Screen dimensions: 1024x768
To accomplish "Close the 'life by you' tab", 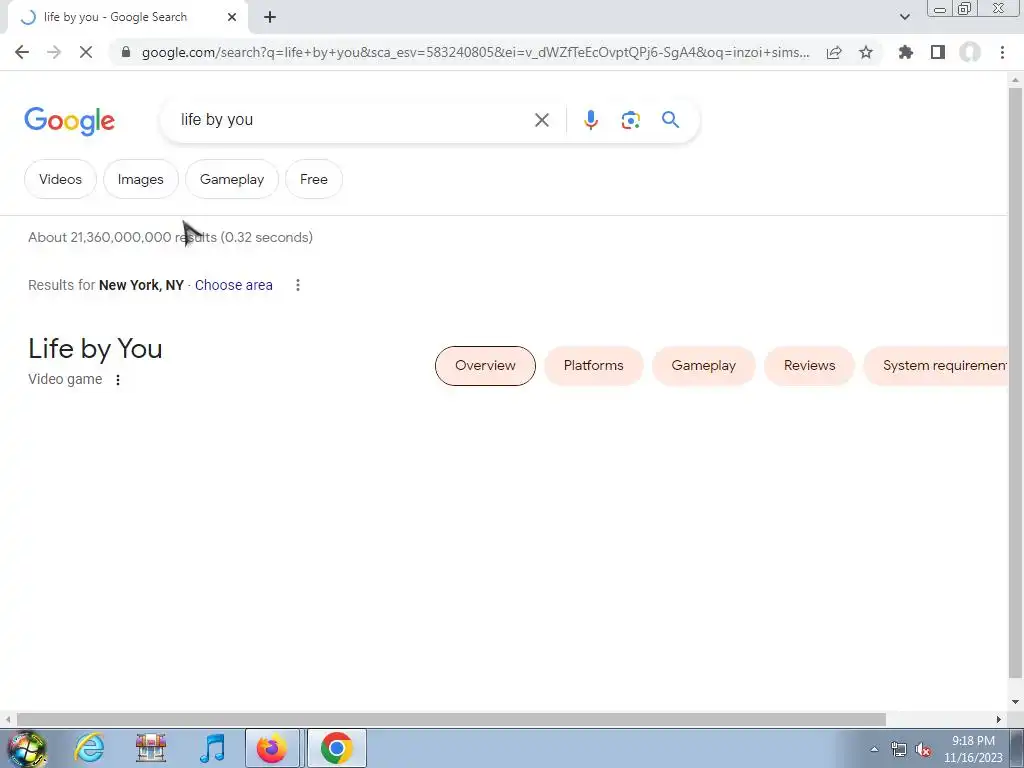I will [232, 18].
